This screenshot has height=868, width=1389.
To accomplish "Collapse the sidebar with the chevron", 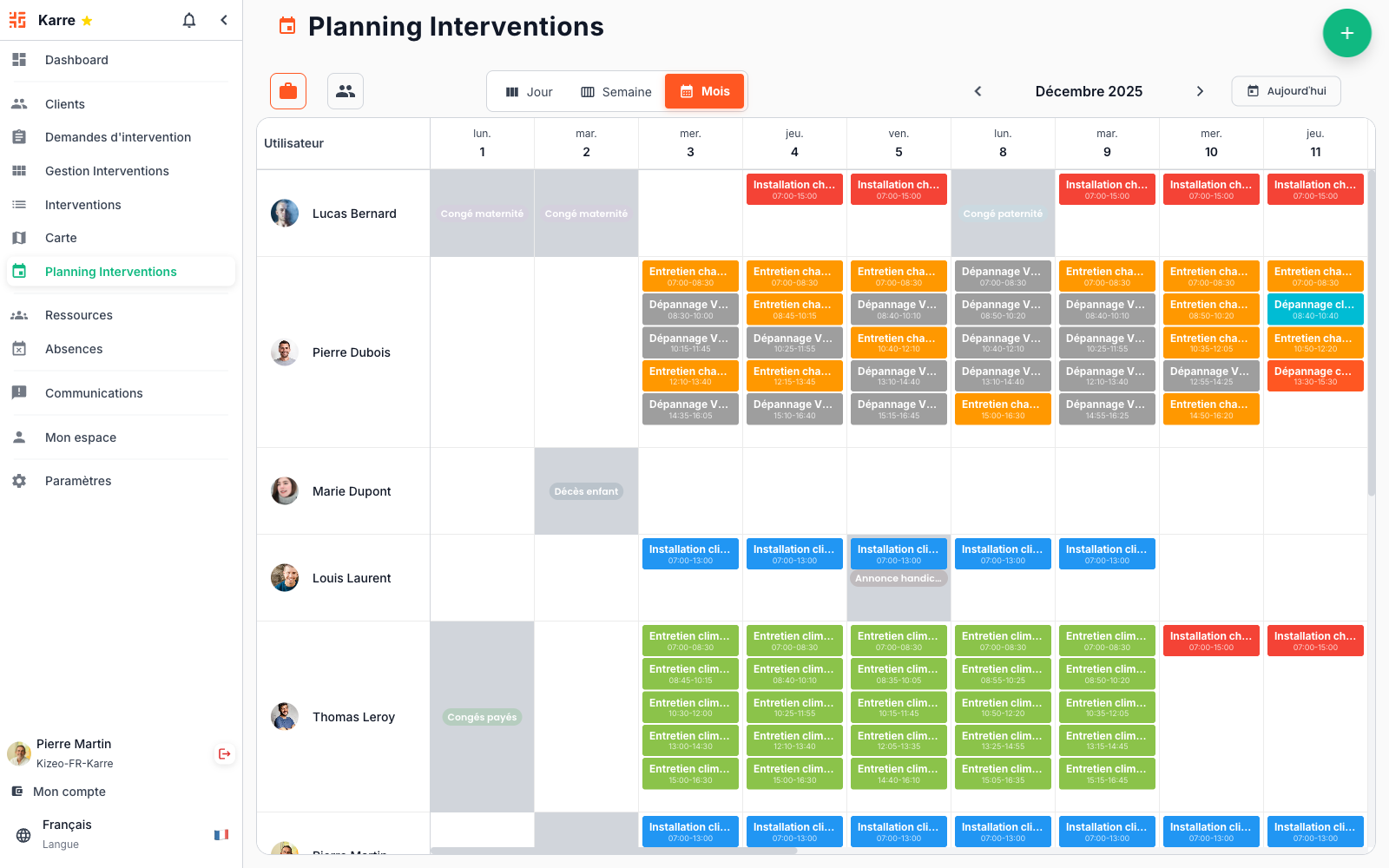I will [224, 19].
